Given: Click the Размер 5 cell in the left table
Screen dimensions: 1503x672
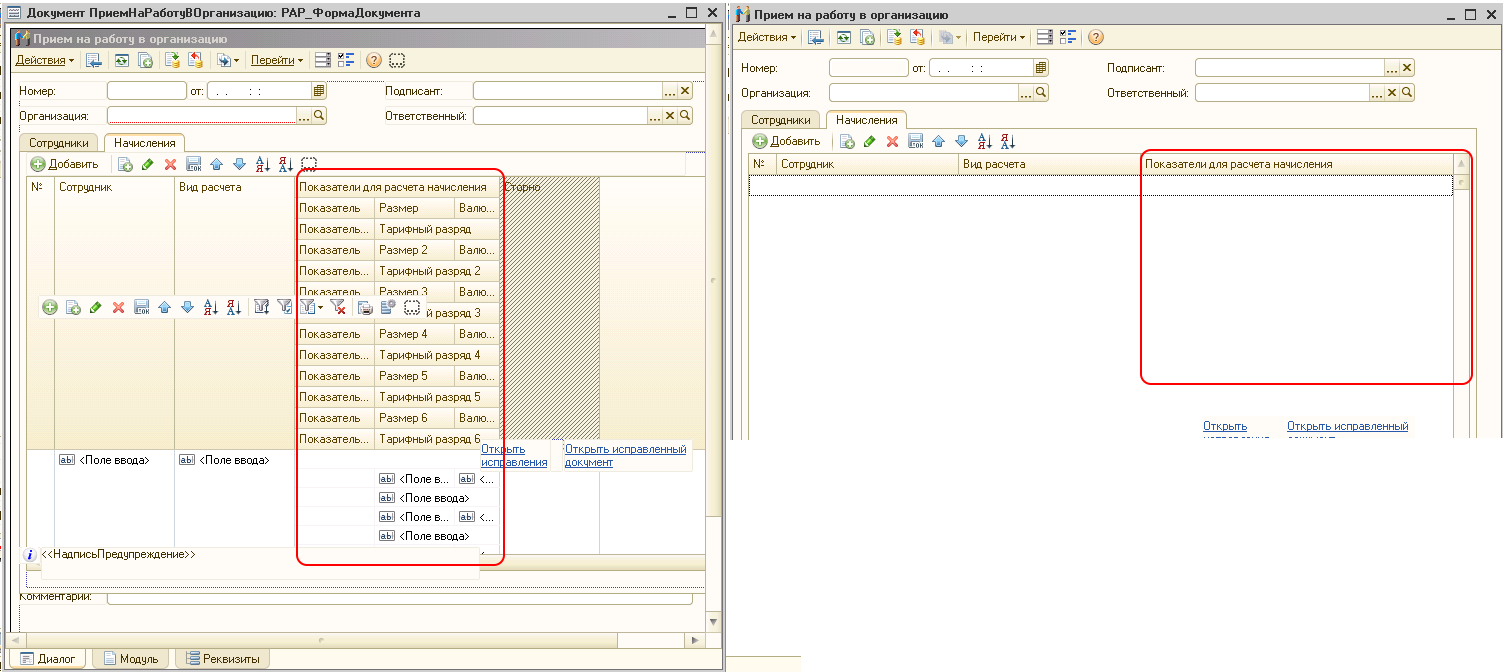Looking at the screenshot, I should (x=415, y=376).
